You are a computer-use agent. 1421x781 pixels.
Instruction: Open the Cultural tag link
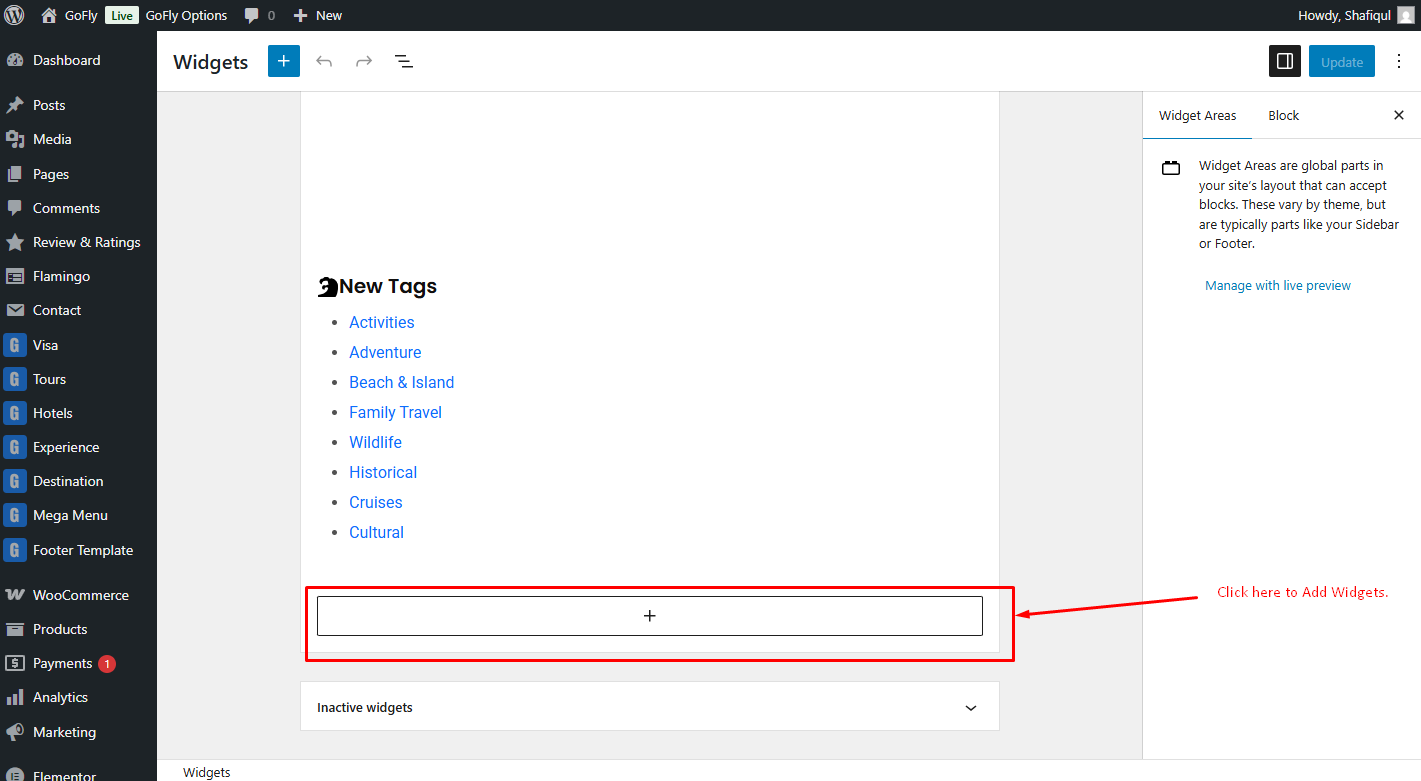[x=376, y=532]
